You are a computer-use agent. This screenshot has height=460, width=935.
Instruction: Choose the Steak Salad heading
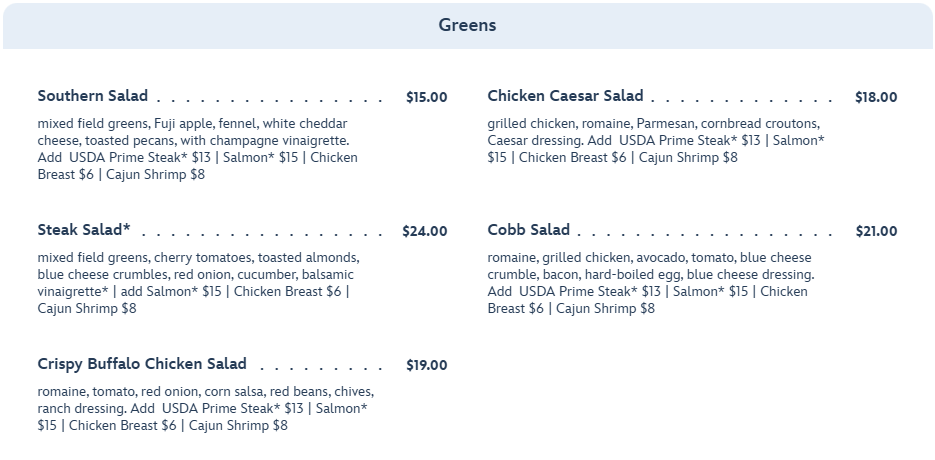pyautogui.click(x=84, y=230)
